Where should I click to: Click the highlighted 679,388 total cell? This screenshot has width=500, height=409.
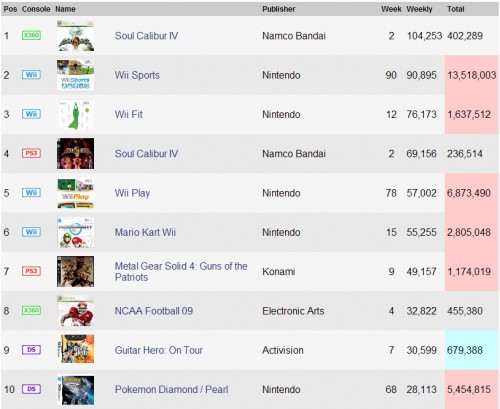(x=471, y=350)
